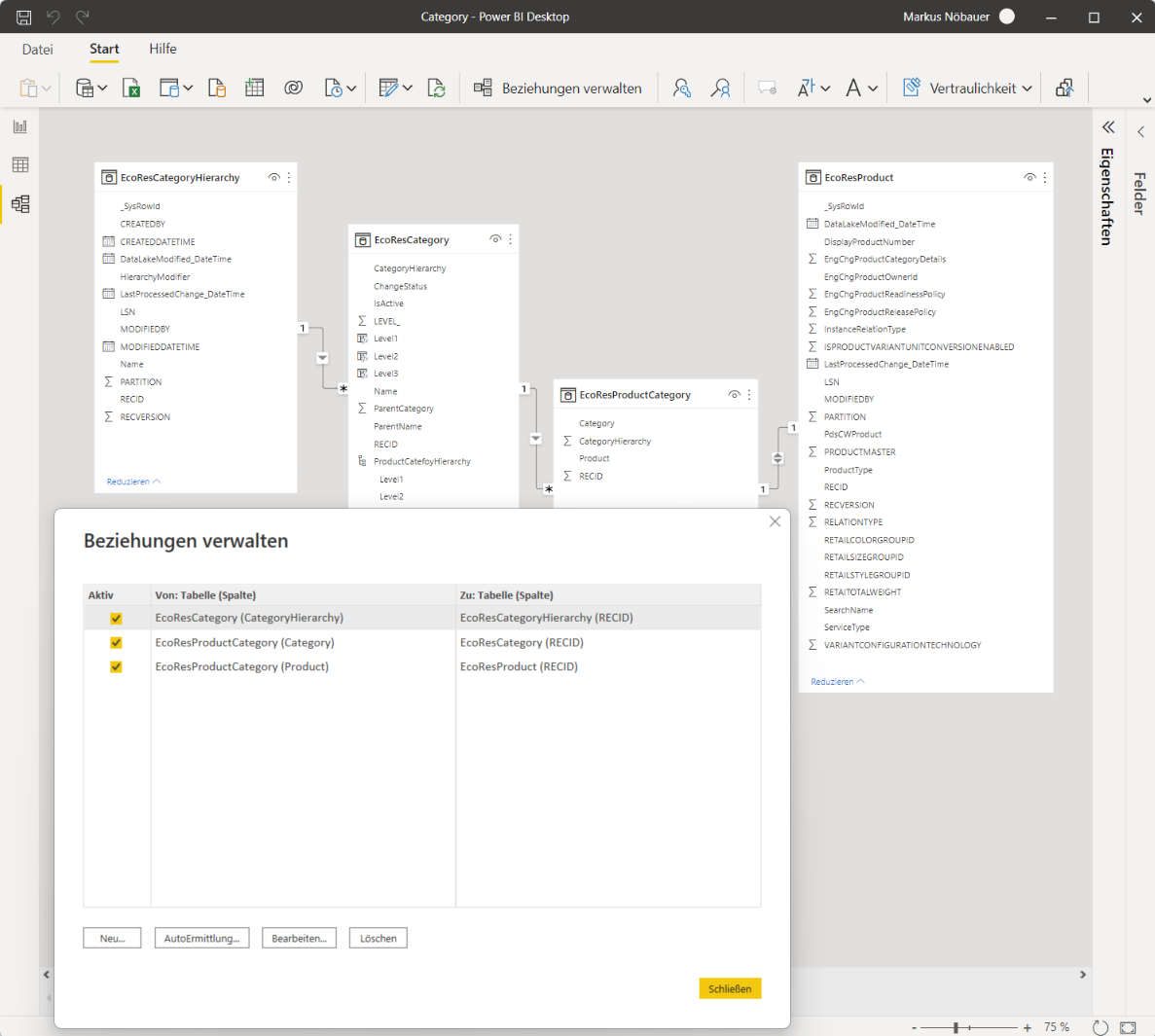
Task: Toggle active checkbox for EcoResProductCategory (Product)
Action: [x=116, y=667]
